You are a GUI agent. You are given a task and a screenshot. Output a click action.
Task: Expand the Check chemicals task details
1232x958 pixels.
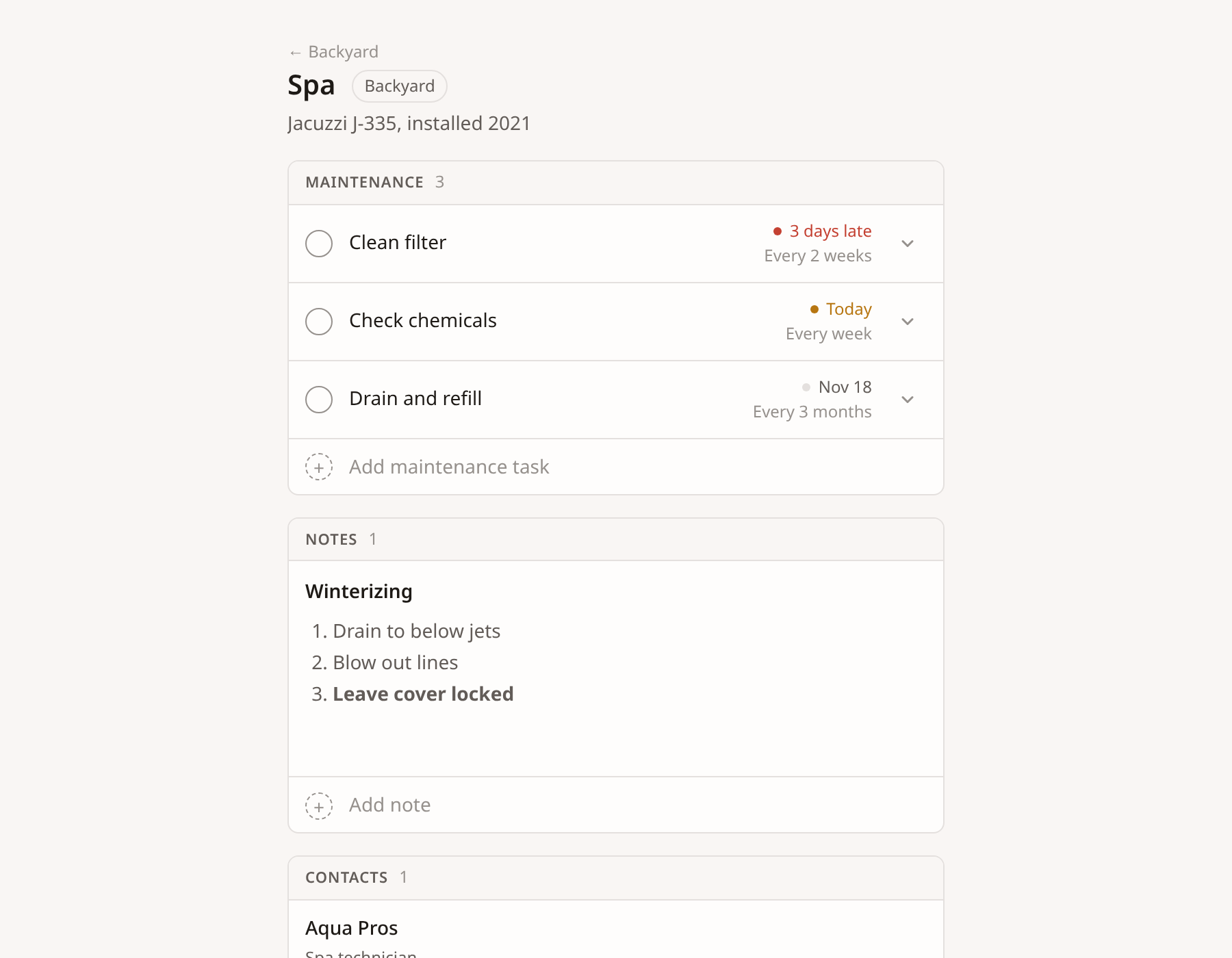(x=908, y=322)
